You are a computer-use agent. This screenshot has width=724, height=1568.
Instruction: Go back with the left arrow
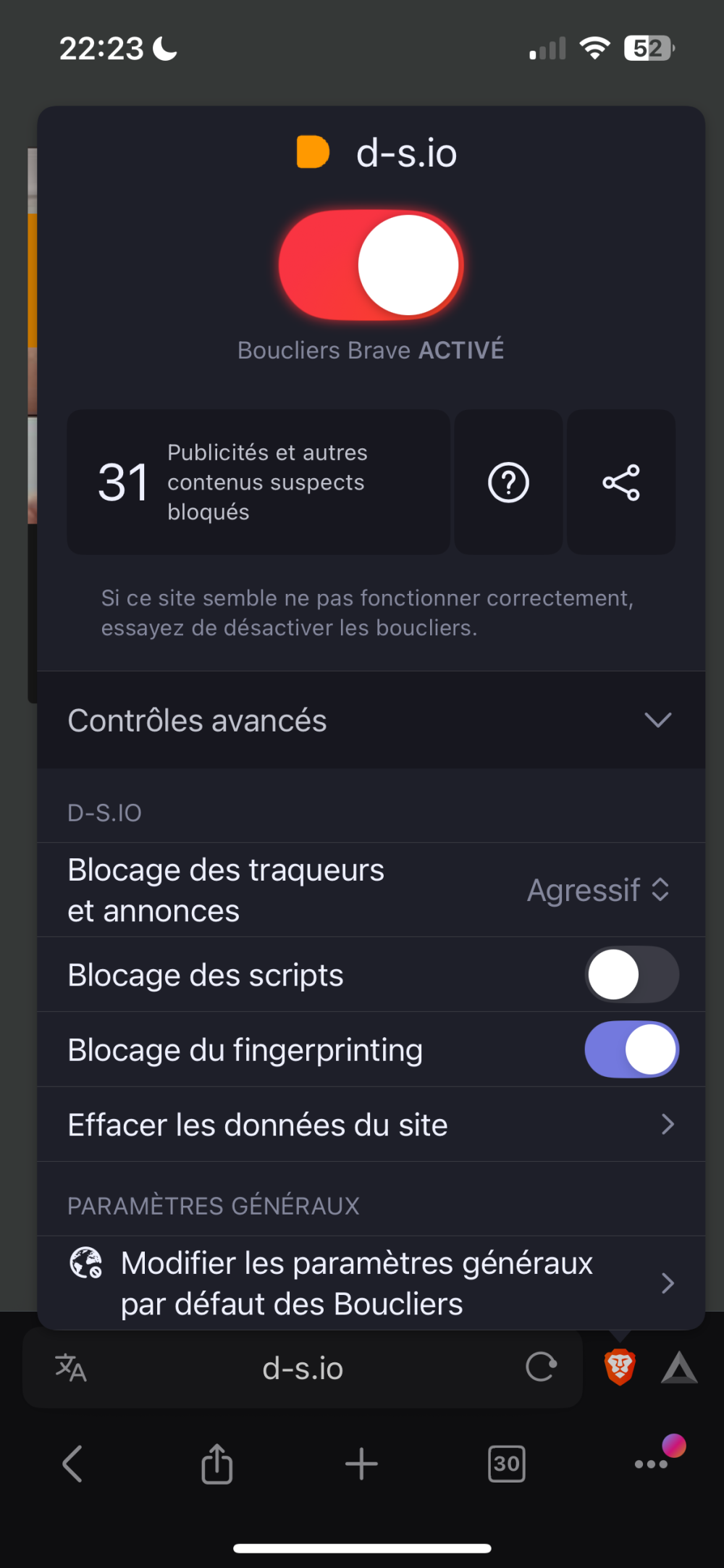point(72,1464)
